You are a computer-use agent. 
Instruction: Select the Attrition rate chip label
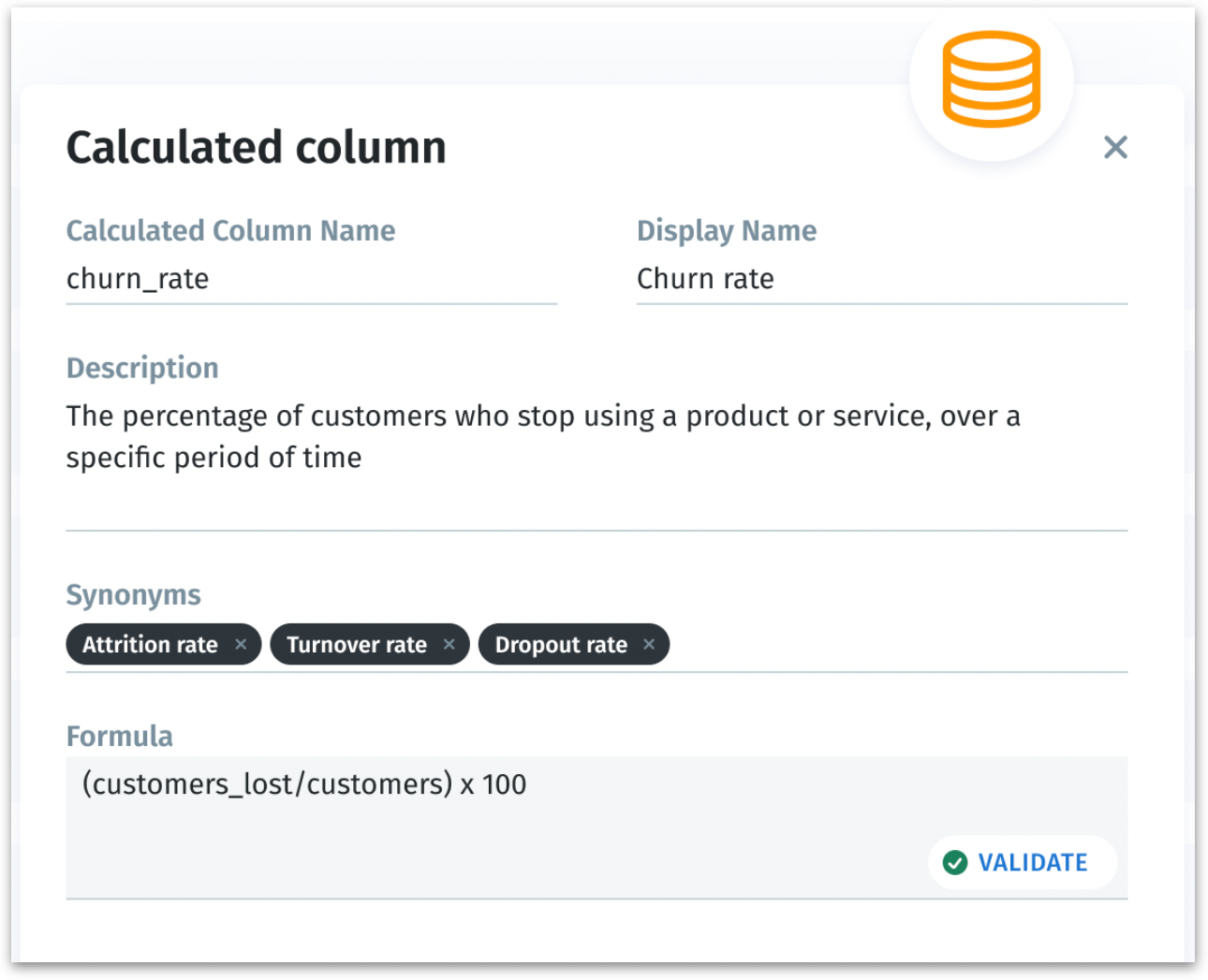(150, 645)
